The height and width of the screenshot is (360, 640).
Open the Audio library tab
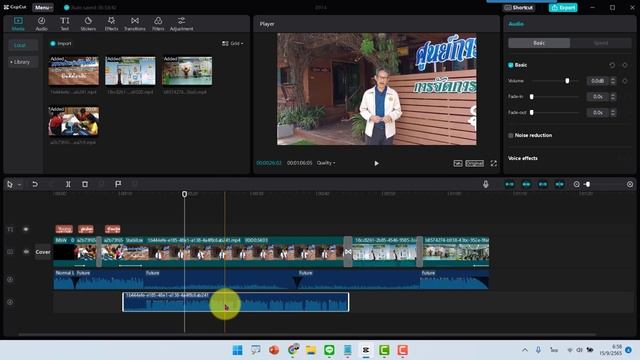tap(41, 24)
